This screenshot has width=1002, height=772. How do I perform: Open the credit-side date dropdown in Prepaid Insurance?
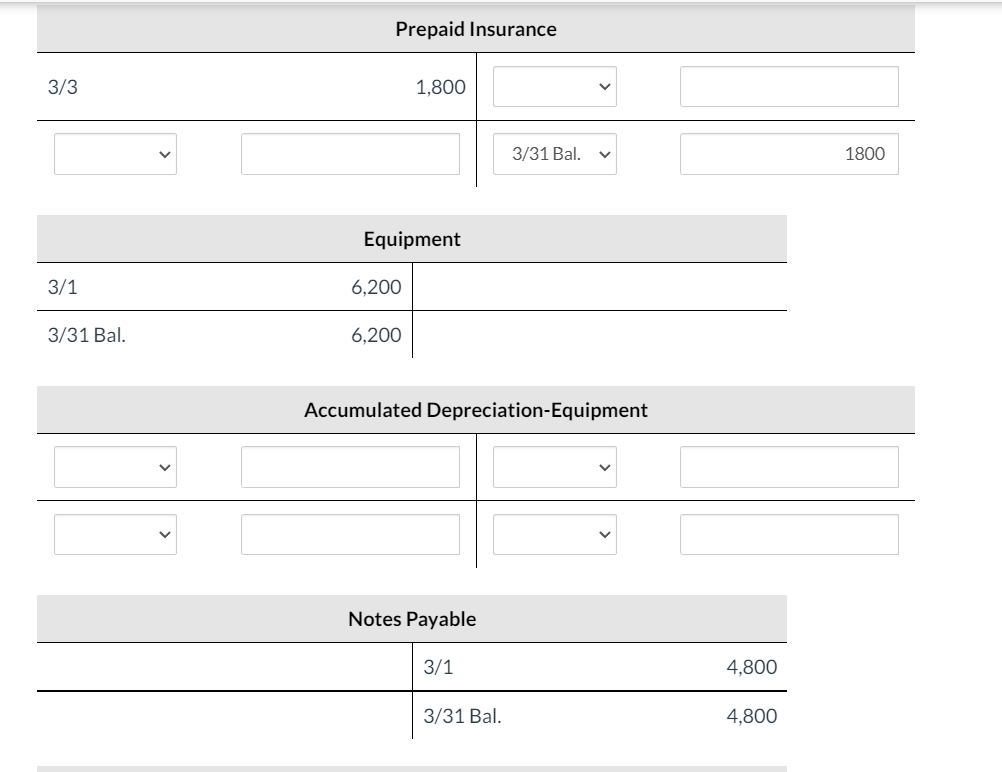554,87
